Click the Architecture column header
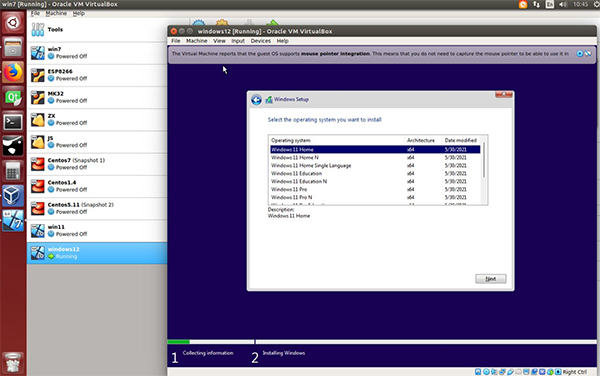Screen dimensions: 600x376 pos(423,140)
